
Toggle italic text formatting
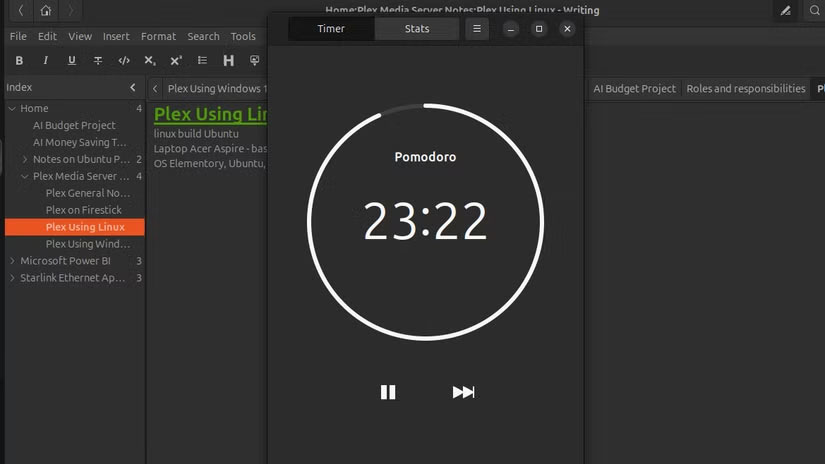point(45,61)
